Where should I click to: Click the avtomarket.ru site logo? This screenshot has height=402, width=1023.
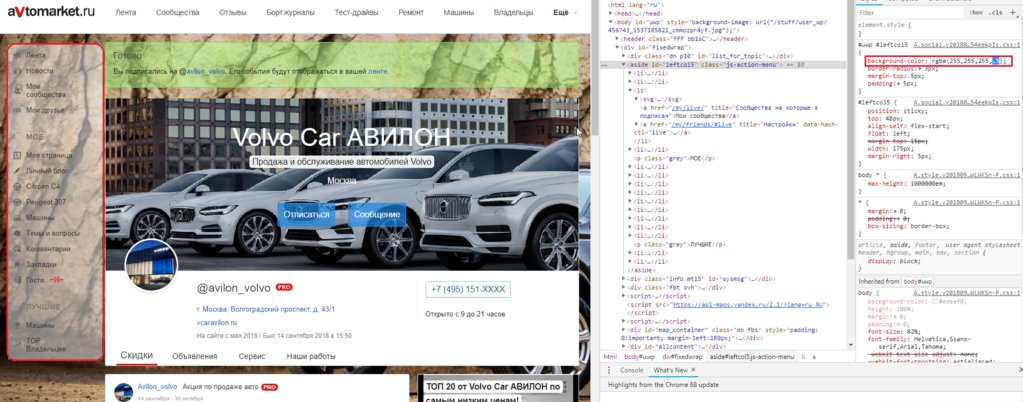pyautogui.click(x=51, y=12)
